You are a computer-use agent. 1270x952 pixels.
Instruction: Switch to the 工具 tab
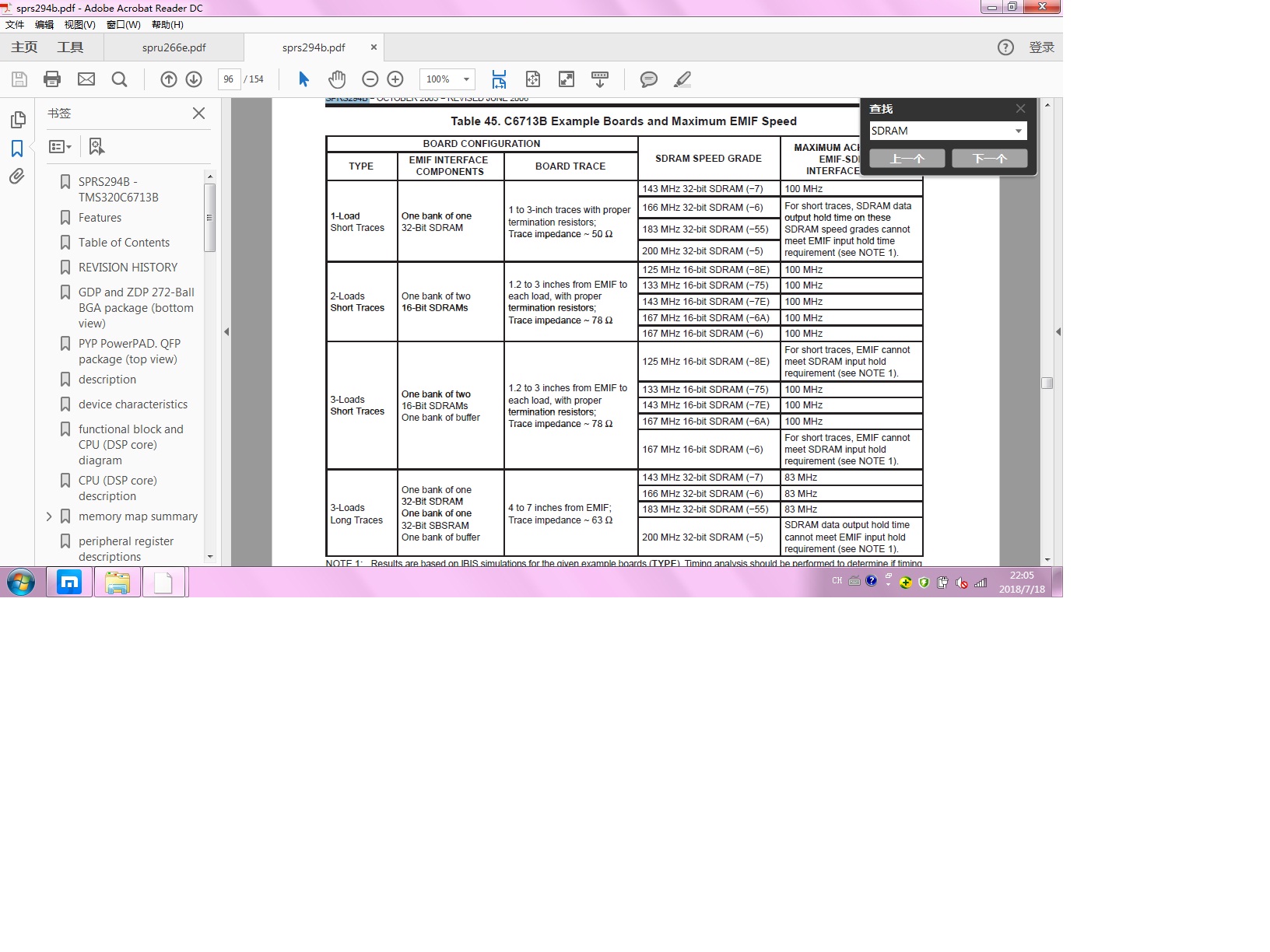click(70, 47)
